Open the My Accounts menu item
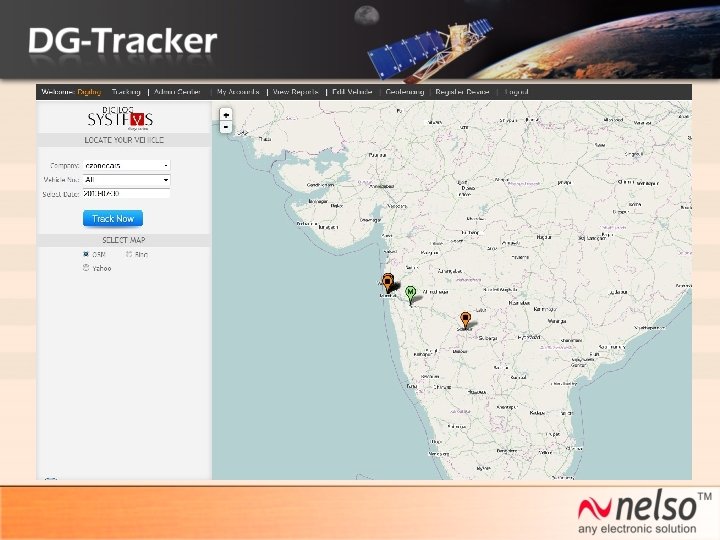Viewport: 720px width, 540px height. 238,92
